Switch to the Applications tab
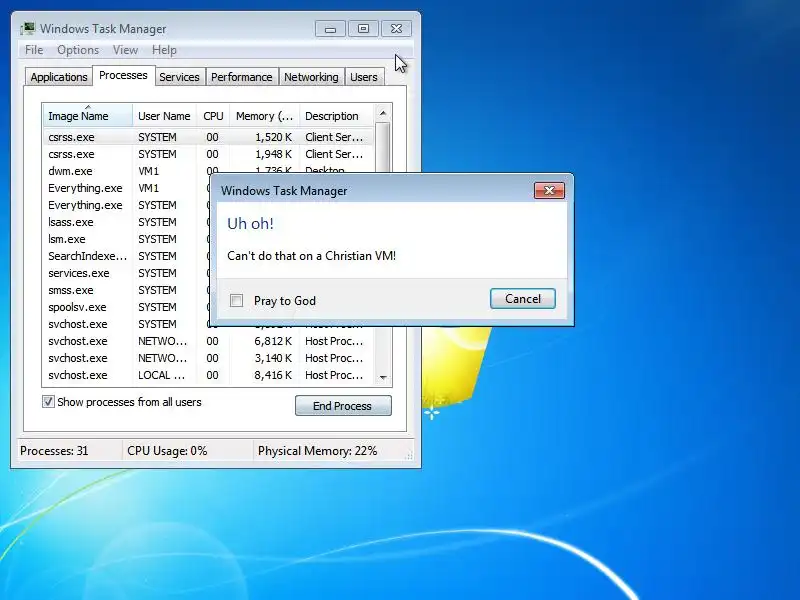 [59, 77]
